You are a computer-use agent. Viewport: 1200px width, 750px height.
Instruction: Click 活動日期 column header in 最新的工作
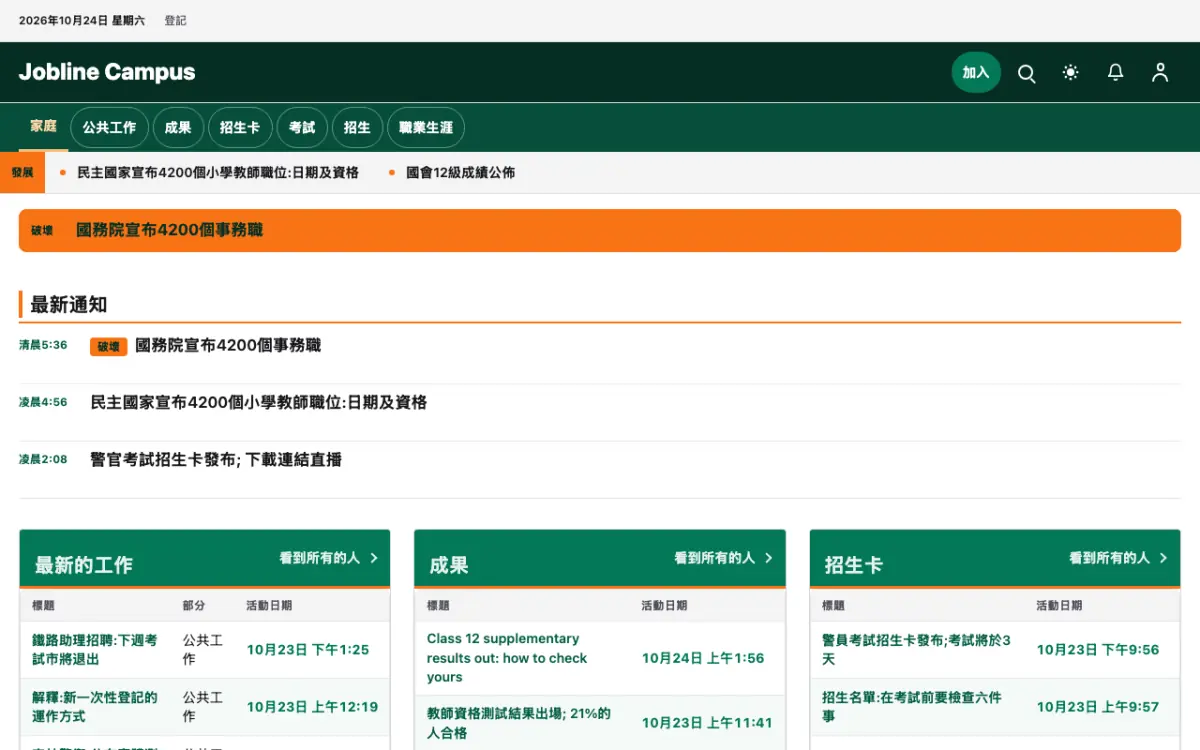click(x=270, y=606)
